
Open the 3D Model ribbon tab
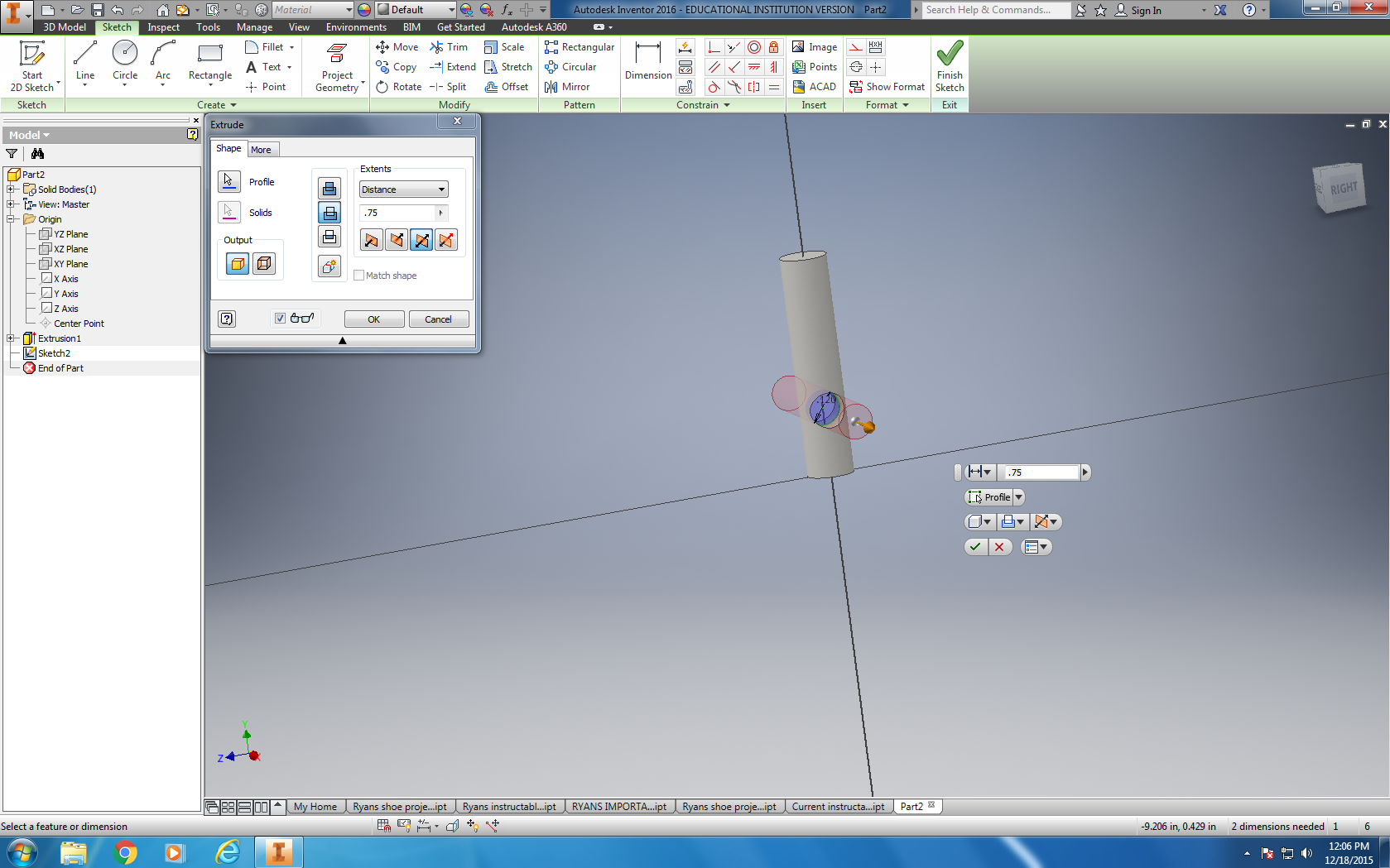tap(65, 27)
